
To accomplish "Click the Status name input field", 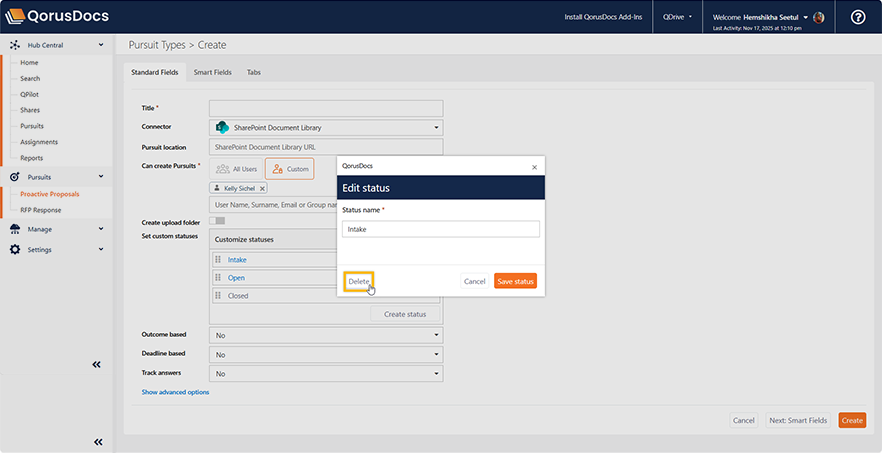I will click(x=441, y=229).
